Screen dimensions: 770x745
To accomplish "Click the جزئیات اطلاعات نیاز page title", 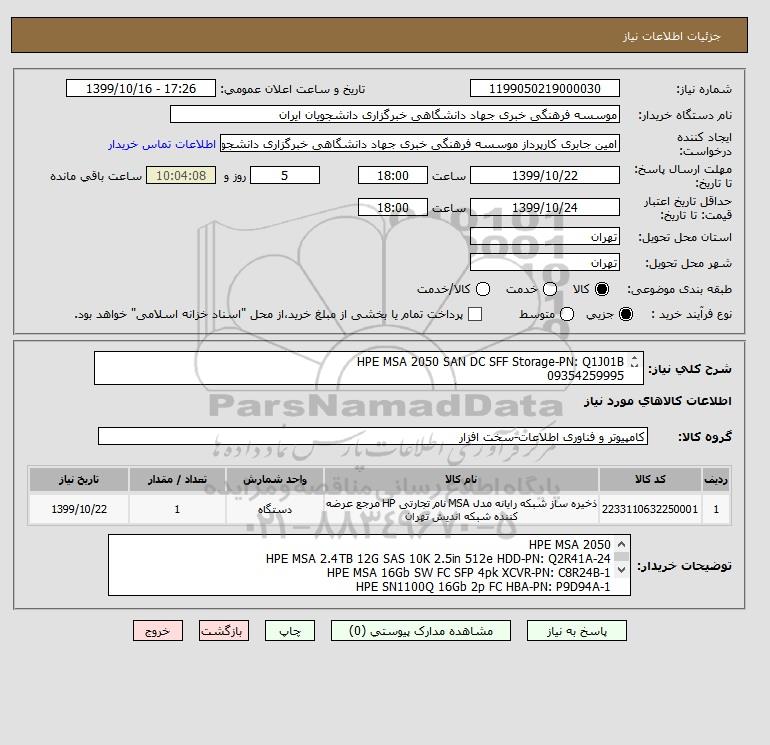I will click(671, 36).
